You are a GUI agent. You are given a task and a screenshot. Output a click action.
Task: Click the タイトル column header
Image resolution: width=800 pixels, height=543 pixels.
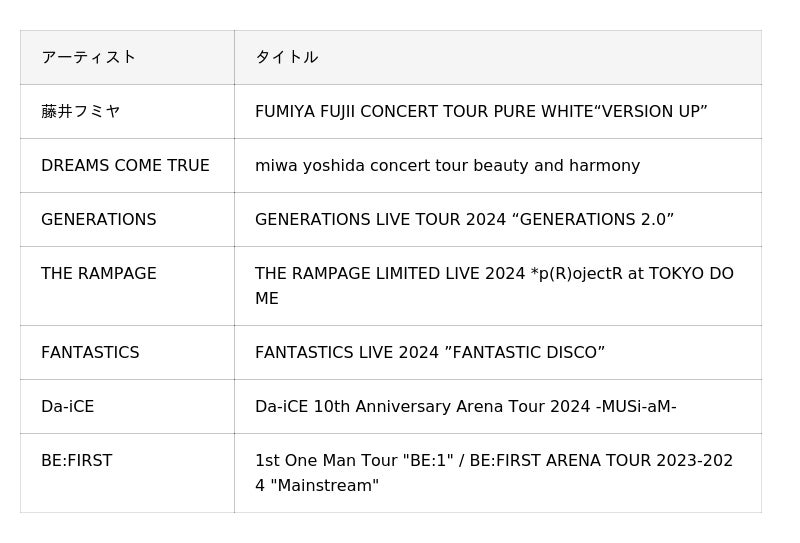click(x=286, y=57)
